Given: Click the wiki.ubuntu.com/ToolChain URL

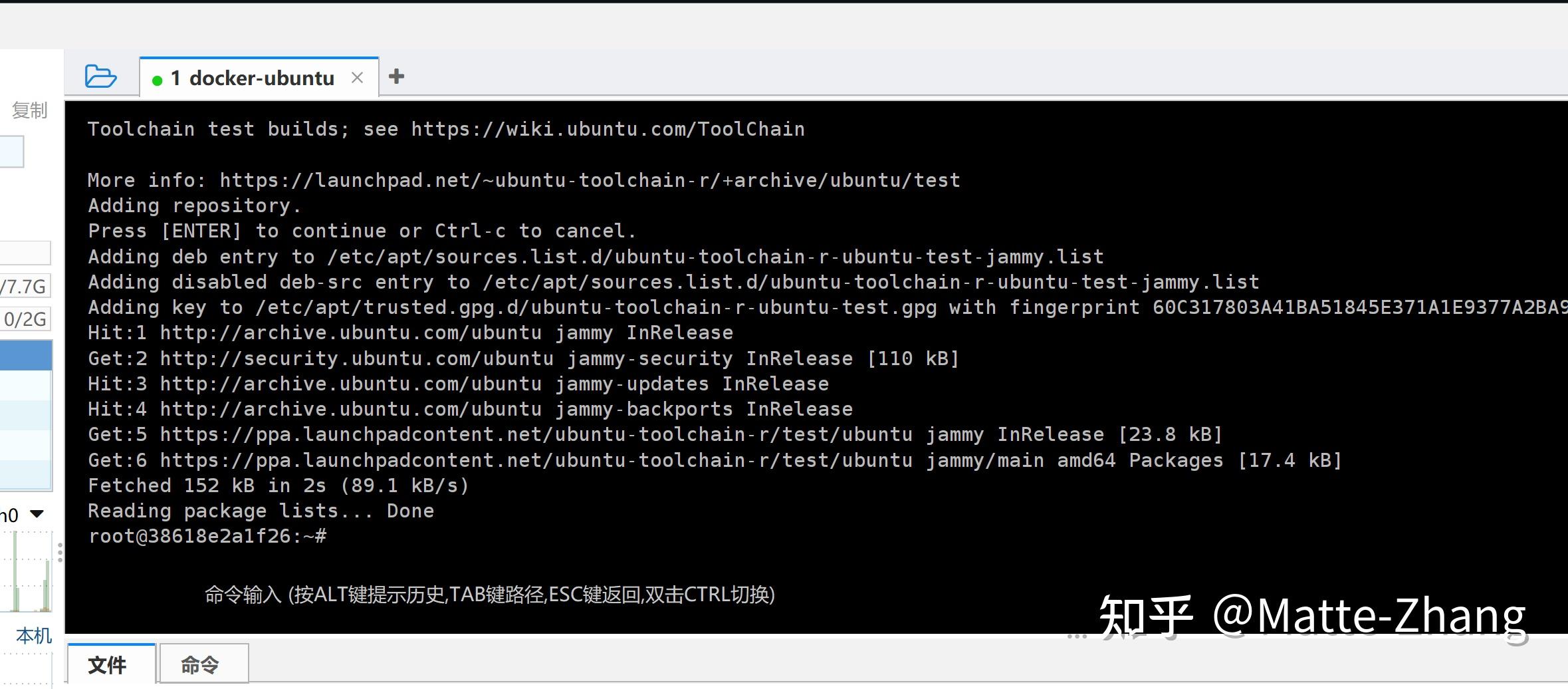Looking at the screenshot, I should click(x=608, y=129).
